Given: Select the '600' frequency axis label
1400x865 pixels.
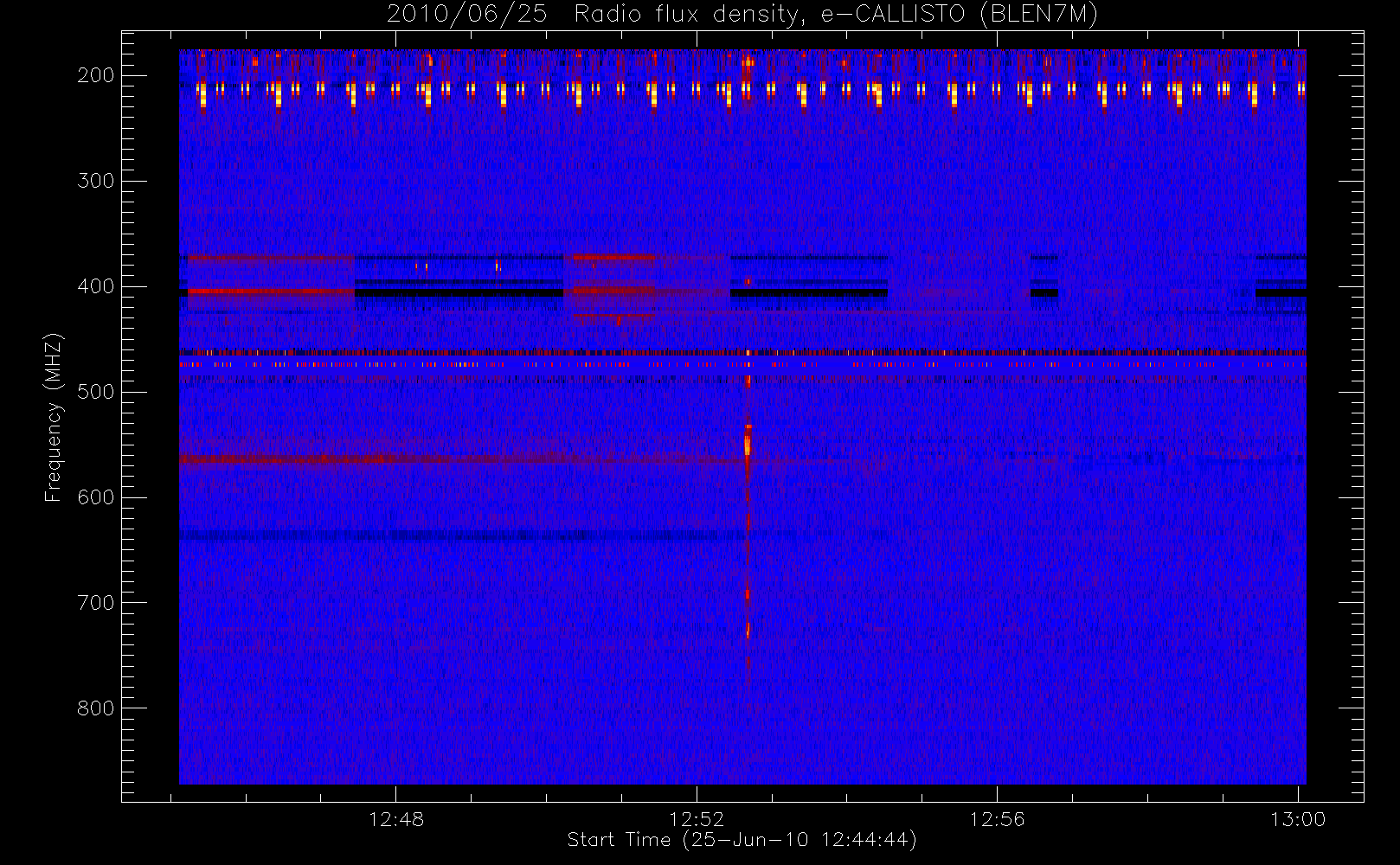Looking at the screenshot, I should (96, 497).
